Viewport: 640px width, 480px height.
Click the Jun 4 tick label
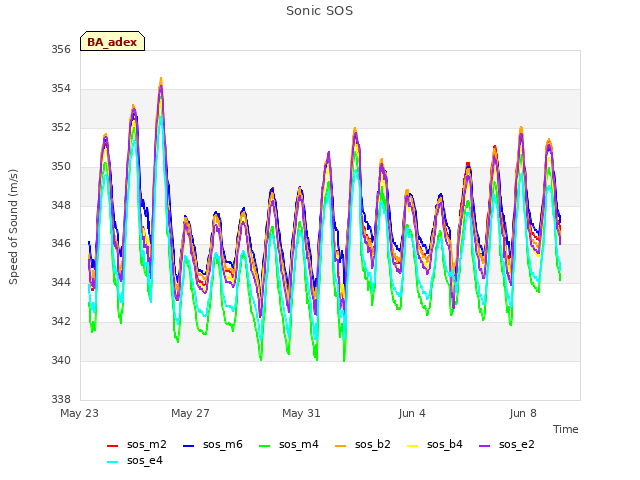pos(412,413)
